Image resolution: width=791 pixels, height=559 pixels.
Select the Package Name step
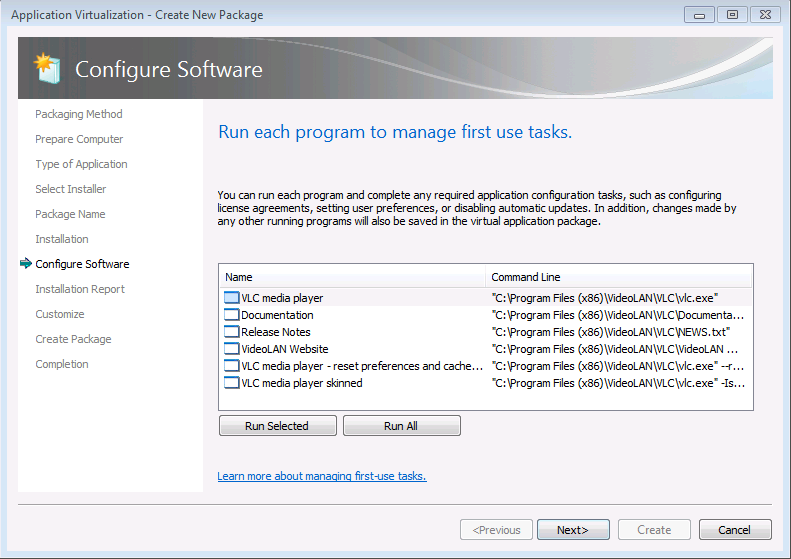(x=70, y=214)
